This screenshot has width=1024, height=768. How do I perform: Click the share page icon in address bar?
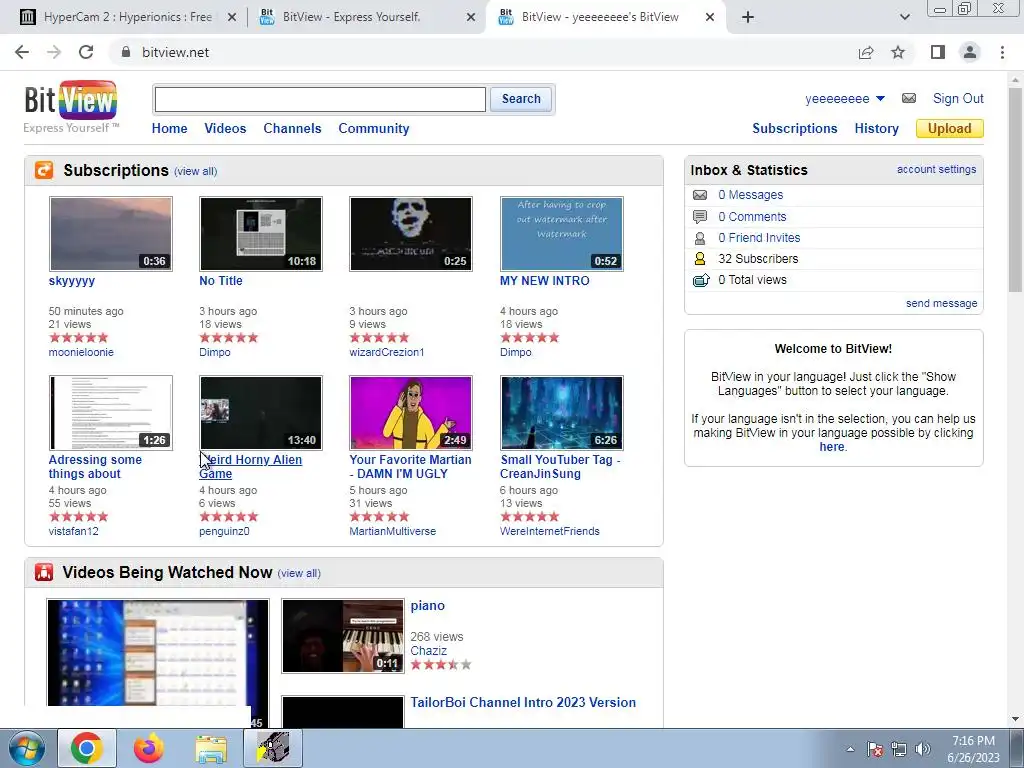coord(866,52)
